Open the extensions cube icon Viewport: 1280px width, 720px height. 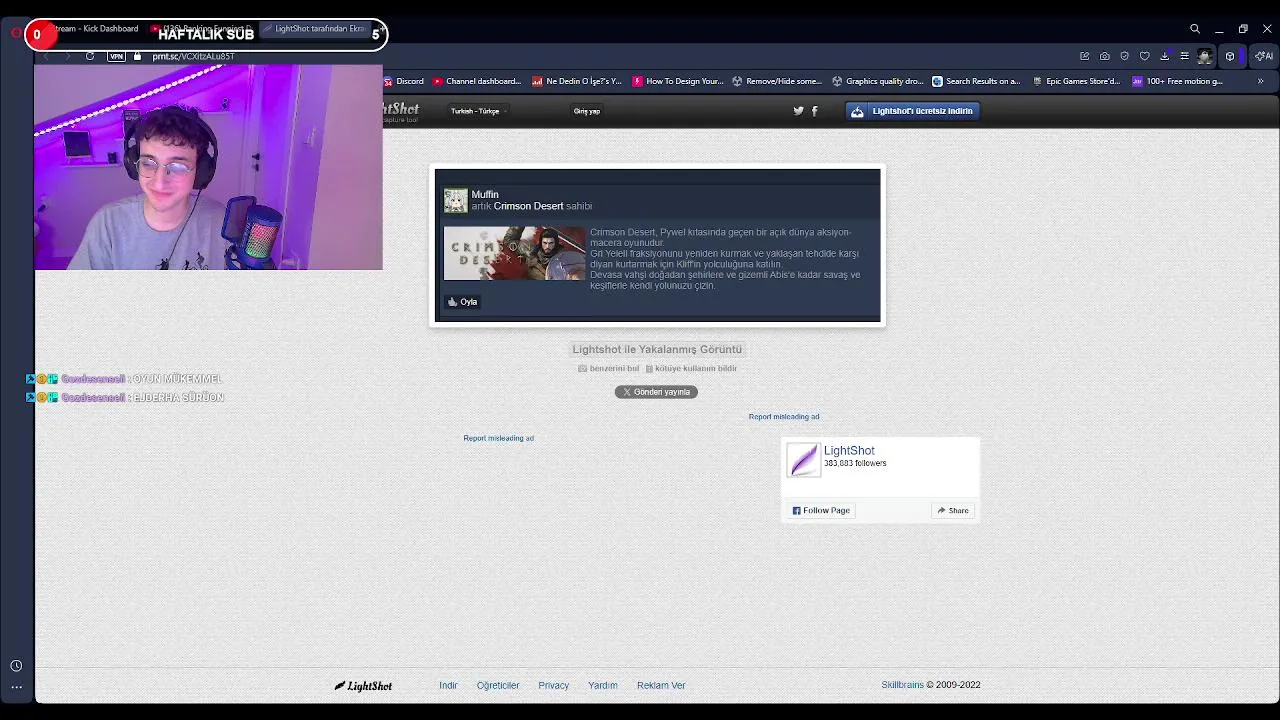click(1230, 56)
